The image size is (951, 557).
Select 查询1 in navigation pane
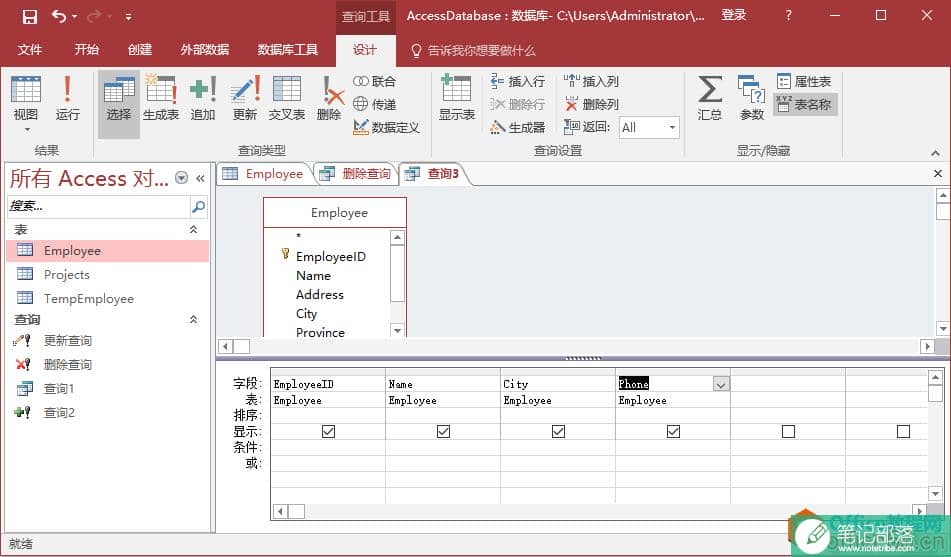pyautogui.click(x=107, y=389)
